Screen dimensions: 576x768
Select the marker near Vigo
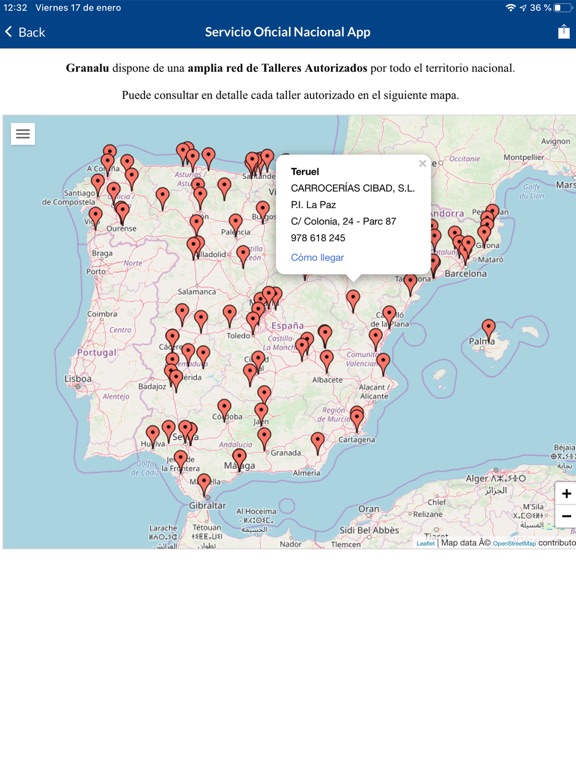point(95,217)
